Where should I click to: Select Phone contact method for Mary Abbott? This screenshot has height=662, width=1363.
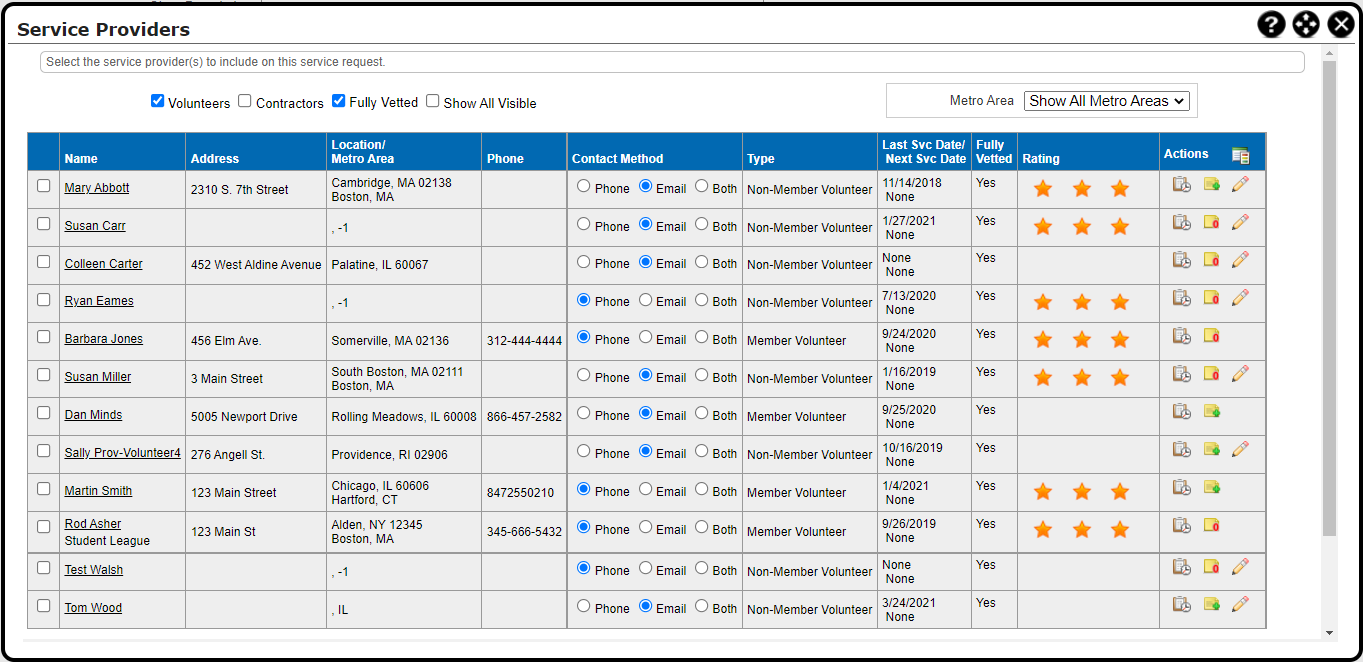pos(584,186)
